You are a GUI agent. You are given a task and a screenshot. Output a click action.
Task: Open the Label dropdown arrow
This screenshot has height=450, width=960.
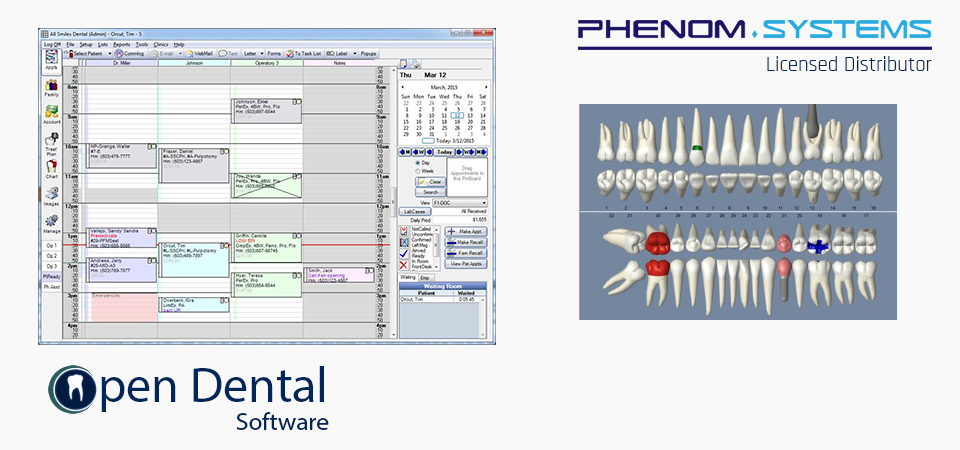point(353,53)
